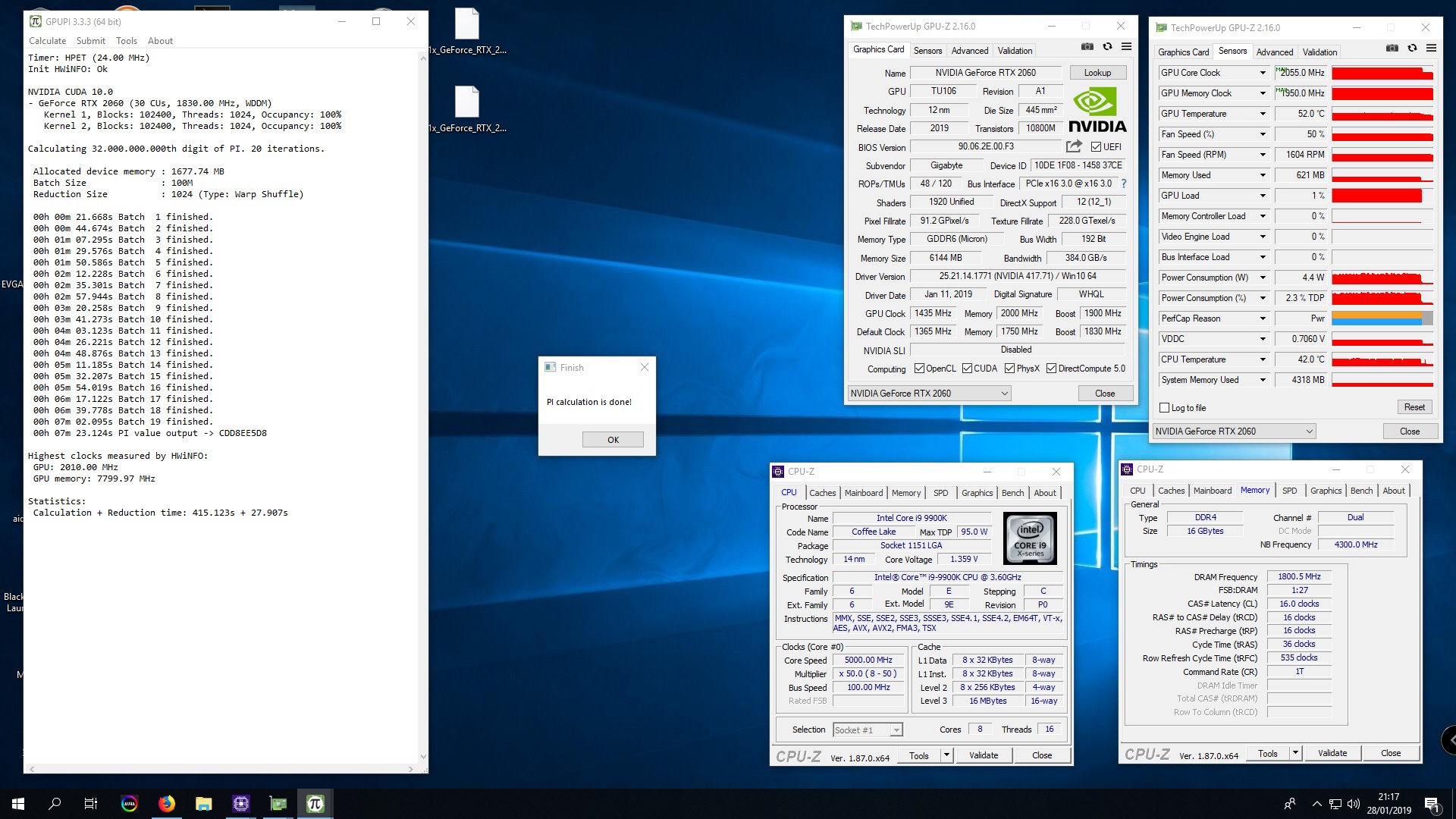Click the GPU Load red graph
The image size is (1456, 819).
coord(1382,196)
